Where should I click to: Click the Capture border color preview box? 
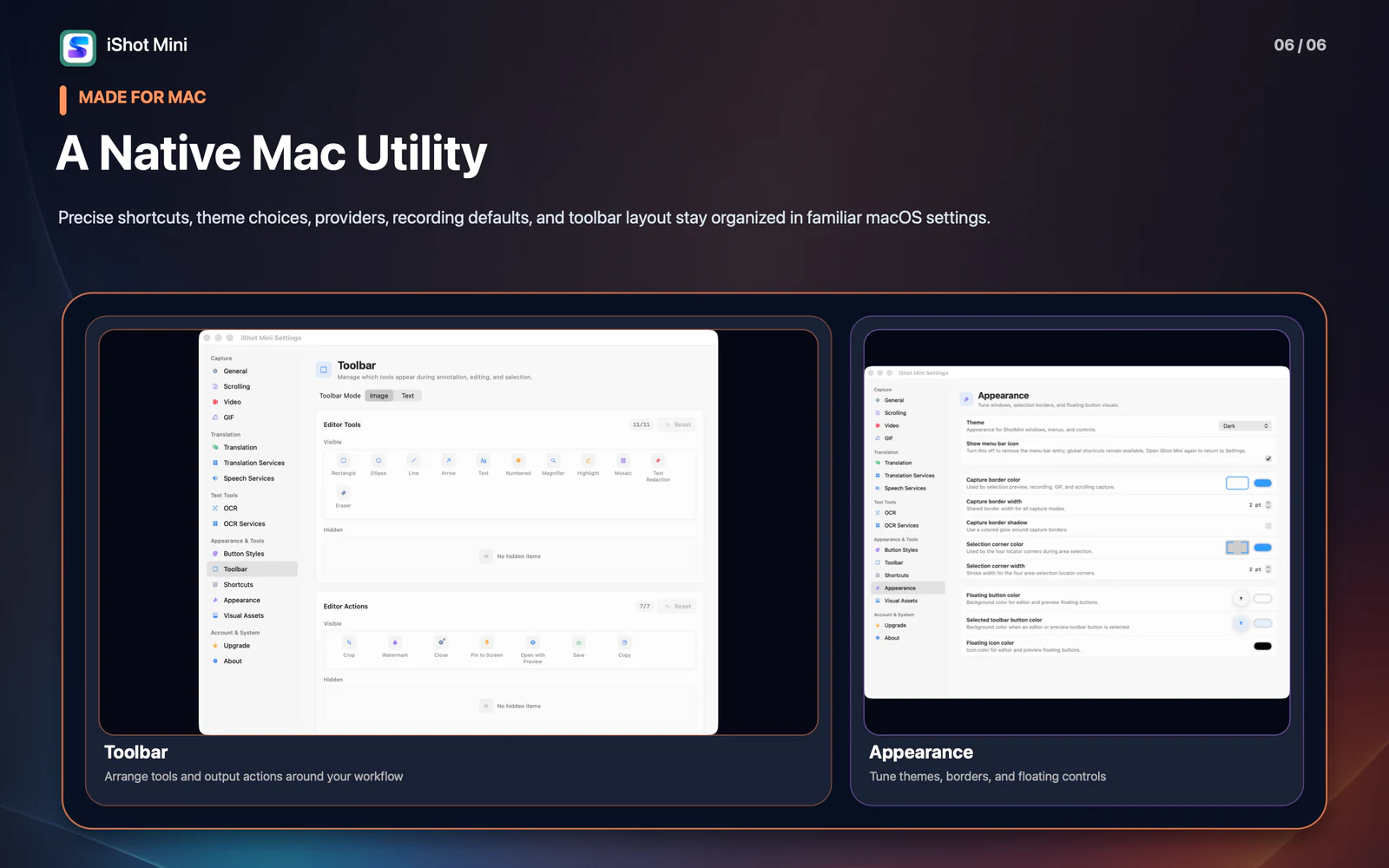pos(1237,483)
